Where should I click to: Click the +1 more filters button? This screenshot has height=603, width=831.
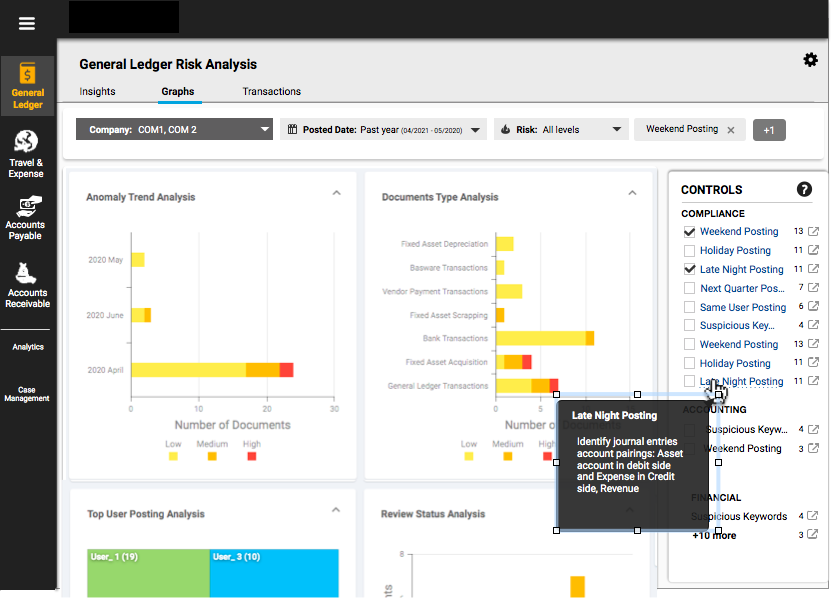(x=769, y=130)
